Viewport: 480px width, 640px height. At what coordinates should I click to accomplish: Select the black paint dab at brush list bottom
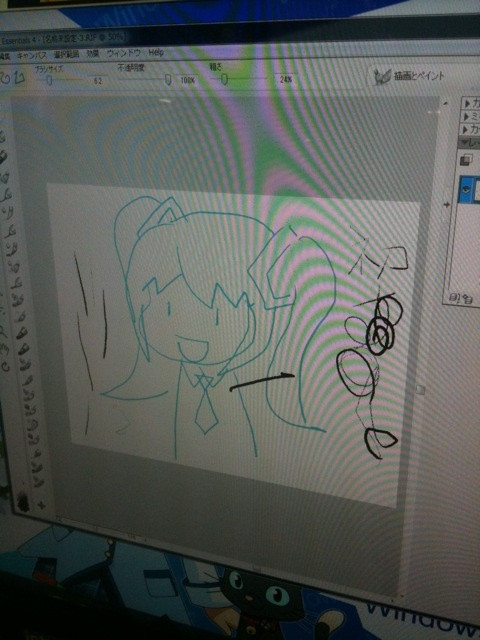pyautogui.click(x=22, y=500)
